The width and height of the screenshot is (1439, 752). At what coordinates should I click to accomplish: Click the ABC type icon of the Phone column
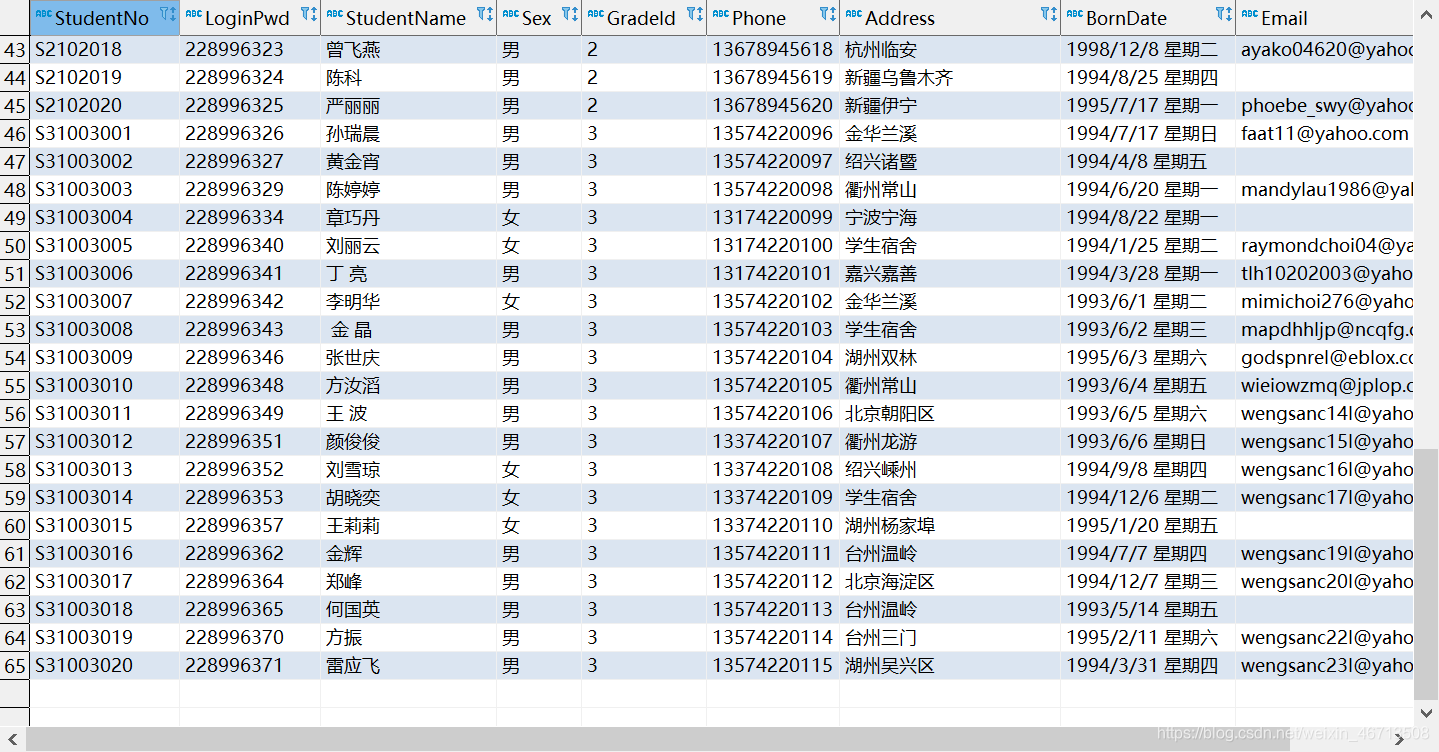click(x=720, y=15)
